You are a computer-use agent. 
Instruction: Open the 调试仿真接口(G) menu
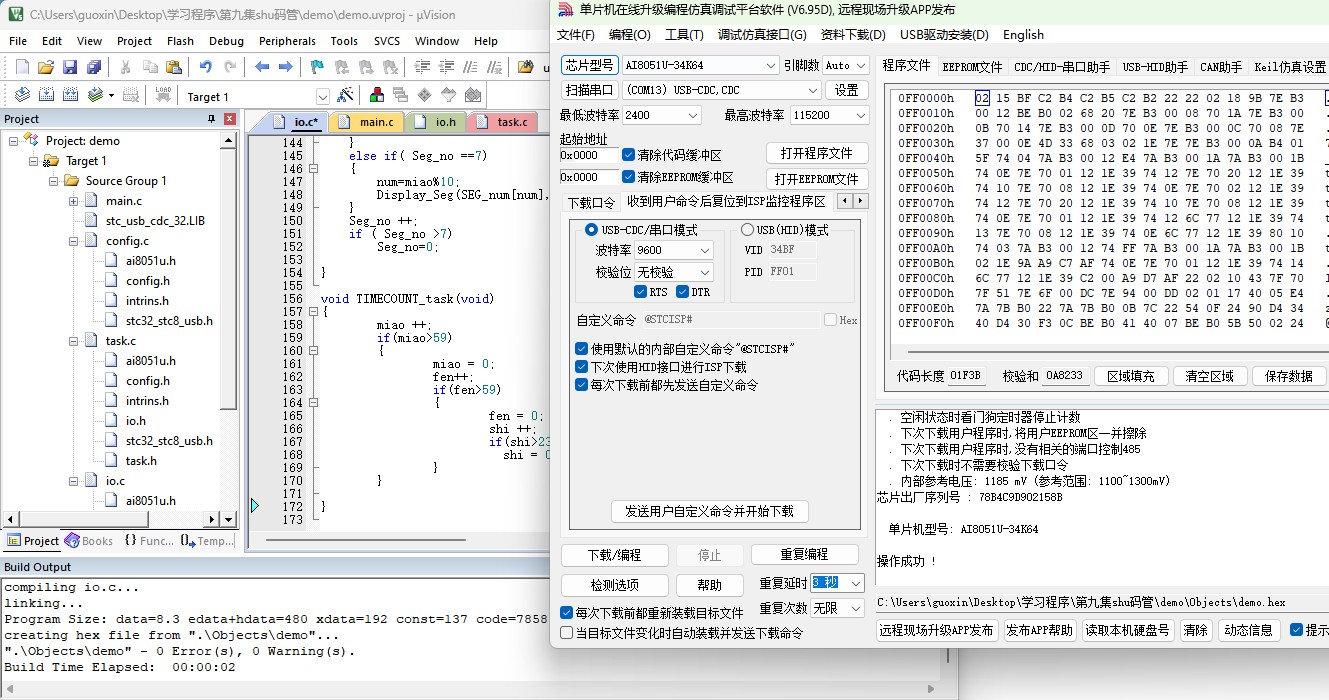[762, 34]
